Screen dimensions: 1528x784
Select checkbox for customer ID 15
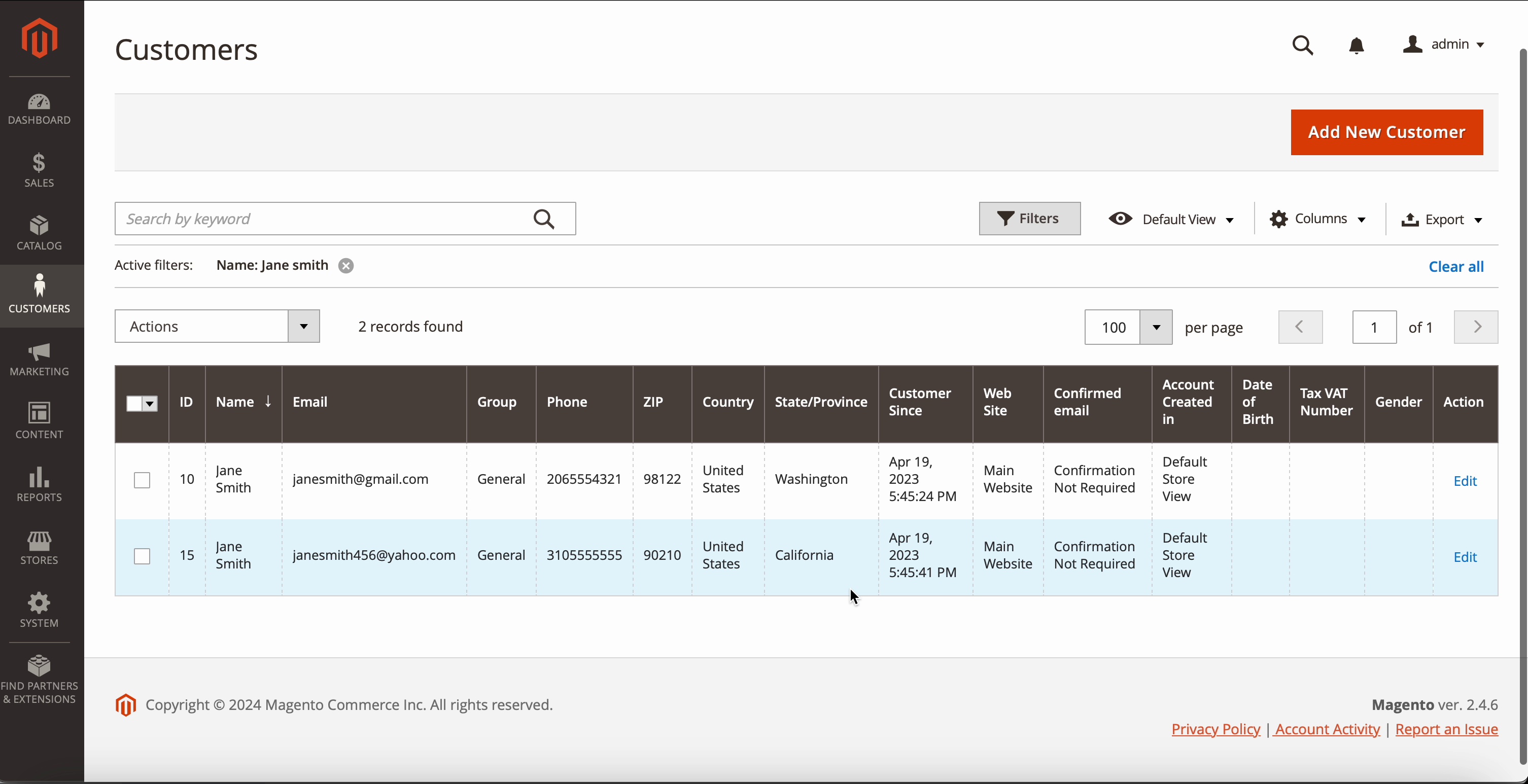tap(142, 556)
